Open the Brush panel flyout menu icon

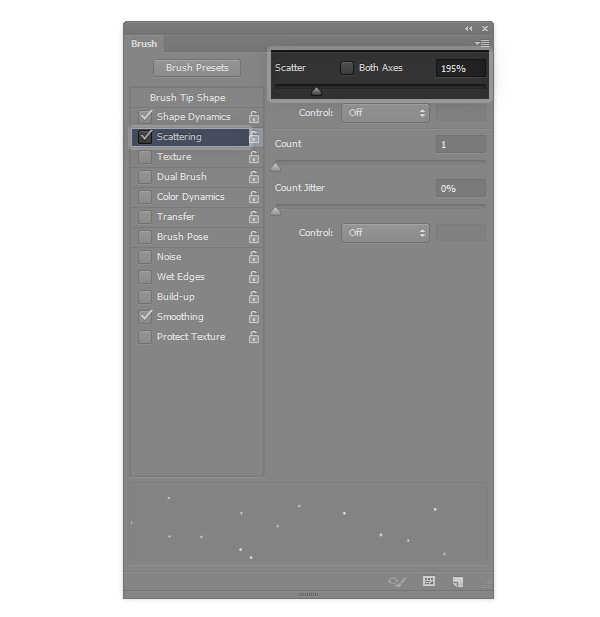pyautogui.click(x=482, y=43)
